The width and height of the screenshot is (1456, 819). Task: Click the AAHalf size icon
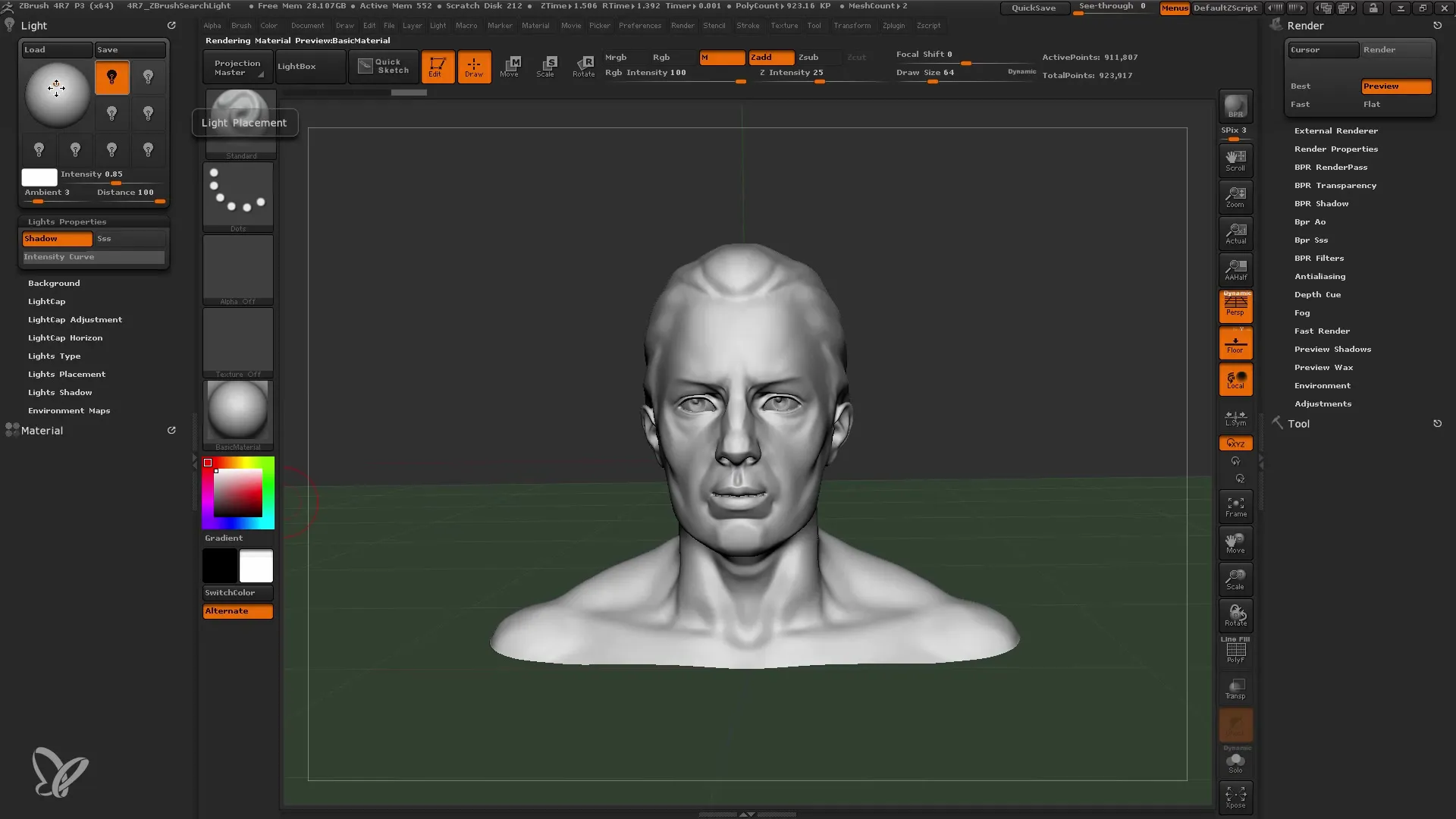[x=1235, y=269]
